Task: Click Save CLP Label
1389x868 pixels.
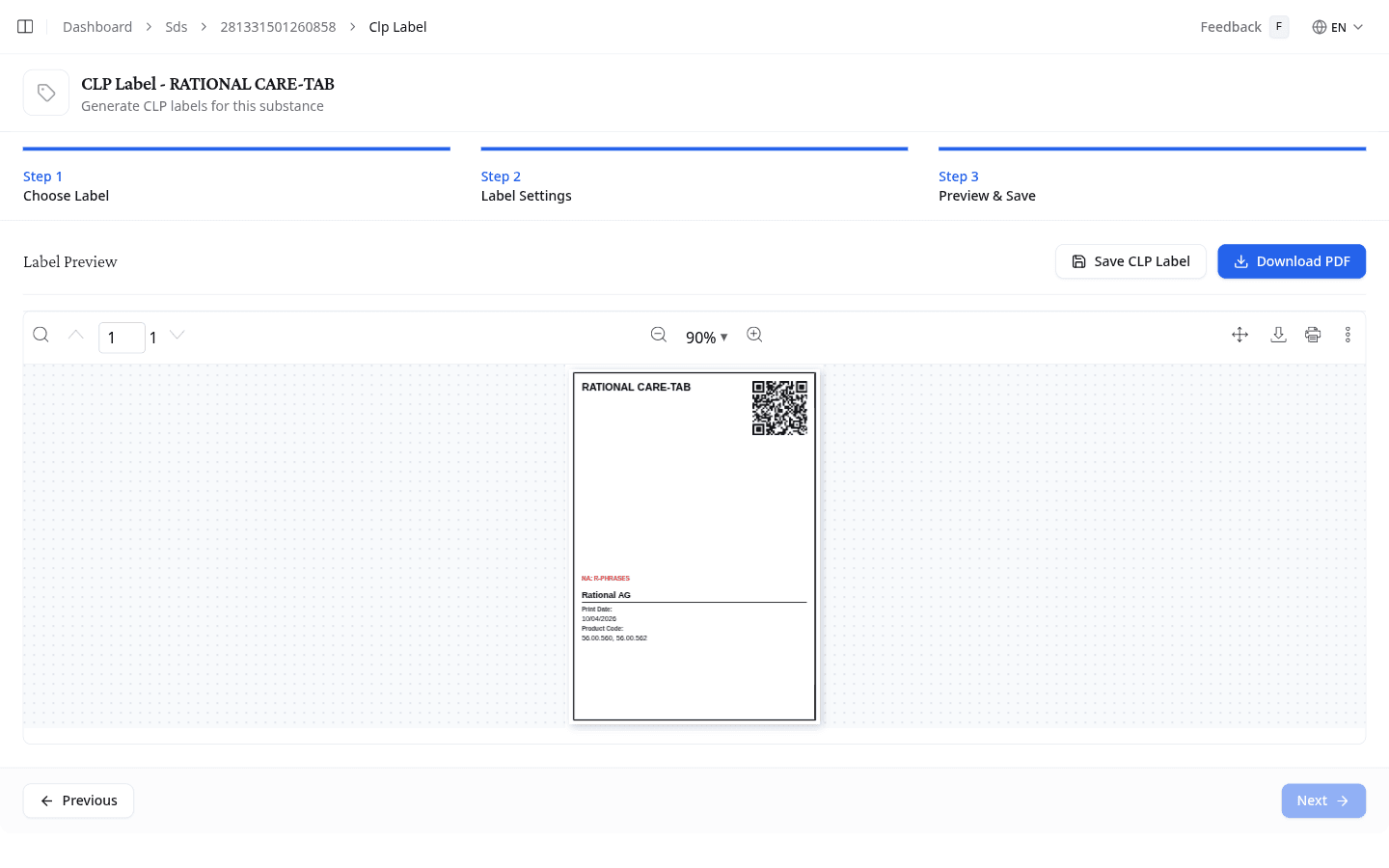Action: [1130, 260]
